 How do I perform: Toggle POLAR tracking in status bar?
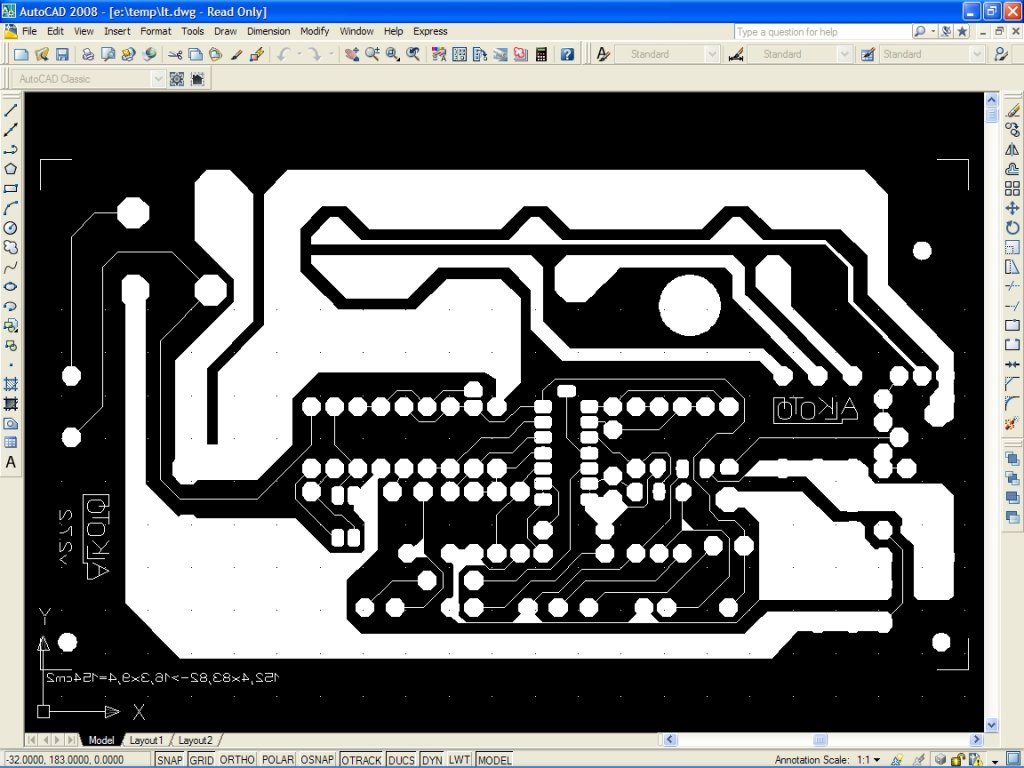[x=278, y=760]
